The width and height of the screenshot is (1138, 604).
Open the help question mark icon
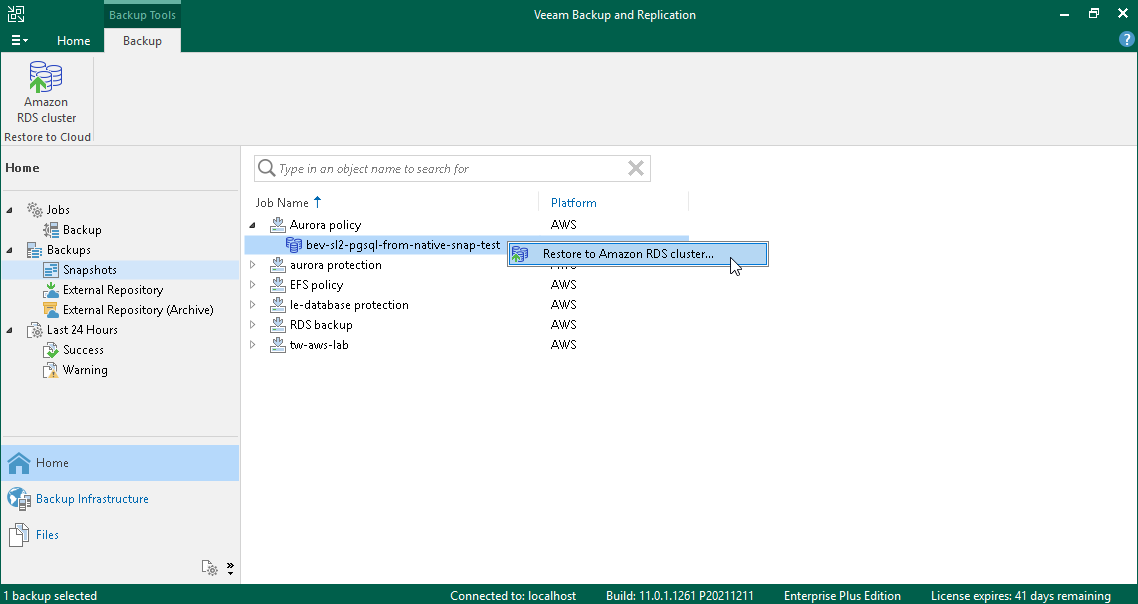[x=1126, y=40]
